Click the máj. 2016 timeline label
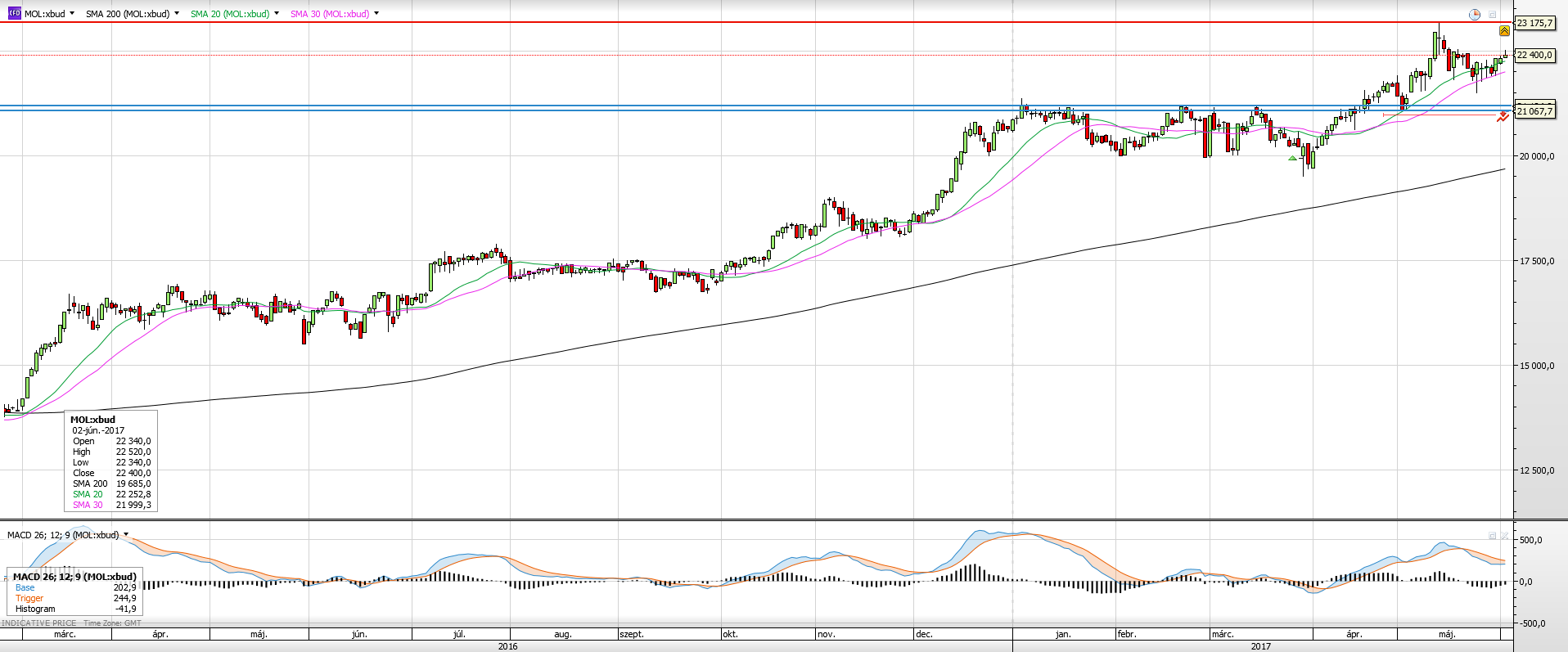 [x=259, y=634]
